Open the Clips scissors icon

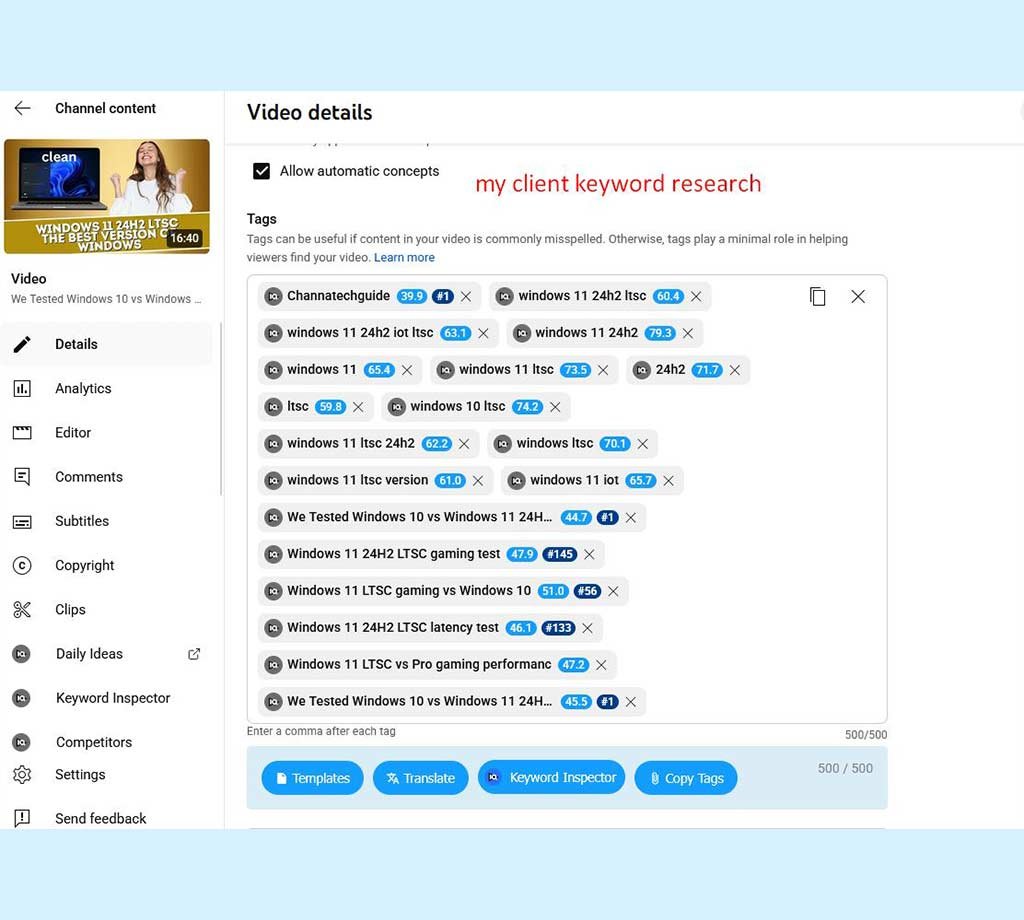[22, 609]
